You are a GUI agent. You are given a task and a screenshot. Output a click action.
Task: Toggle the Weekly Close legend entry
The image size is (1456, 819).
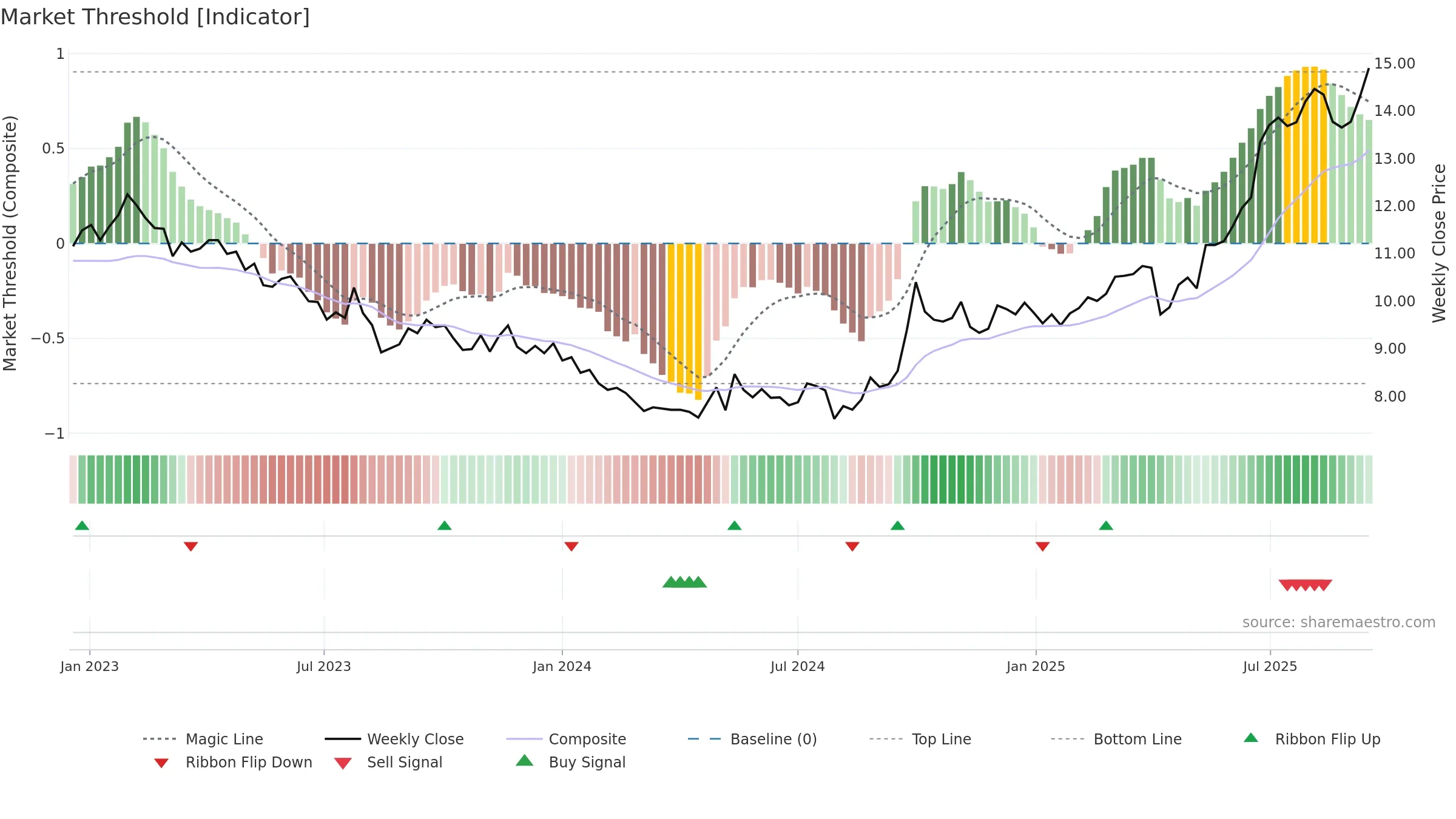(394, 739)
